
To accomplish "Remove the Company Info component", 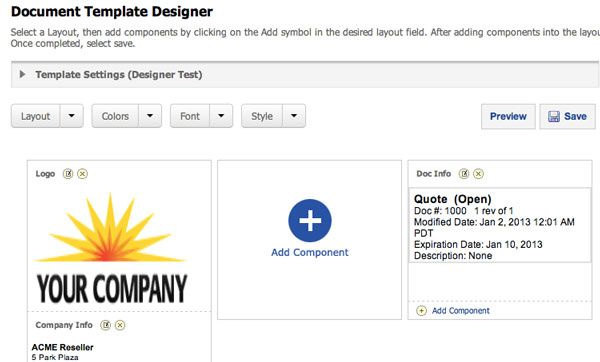I will (x=120, y=325).
